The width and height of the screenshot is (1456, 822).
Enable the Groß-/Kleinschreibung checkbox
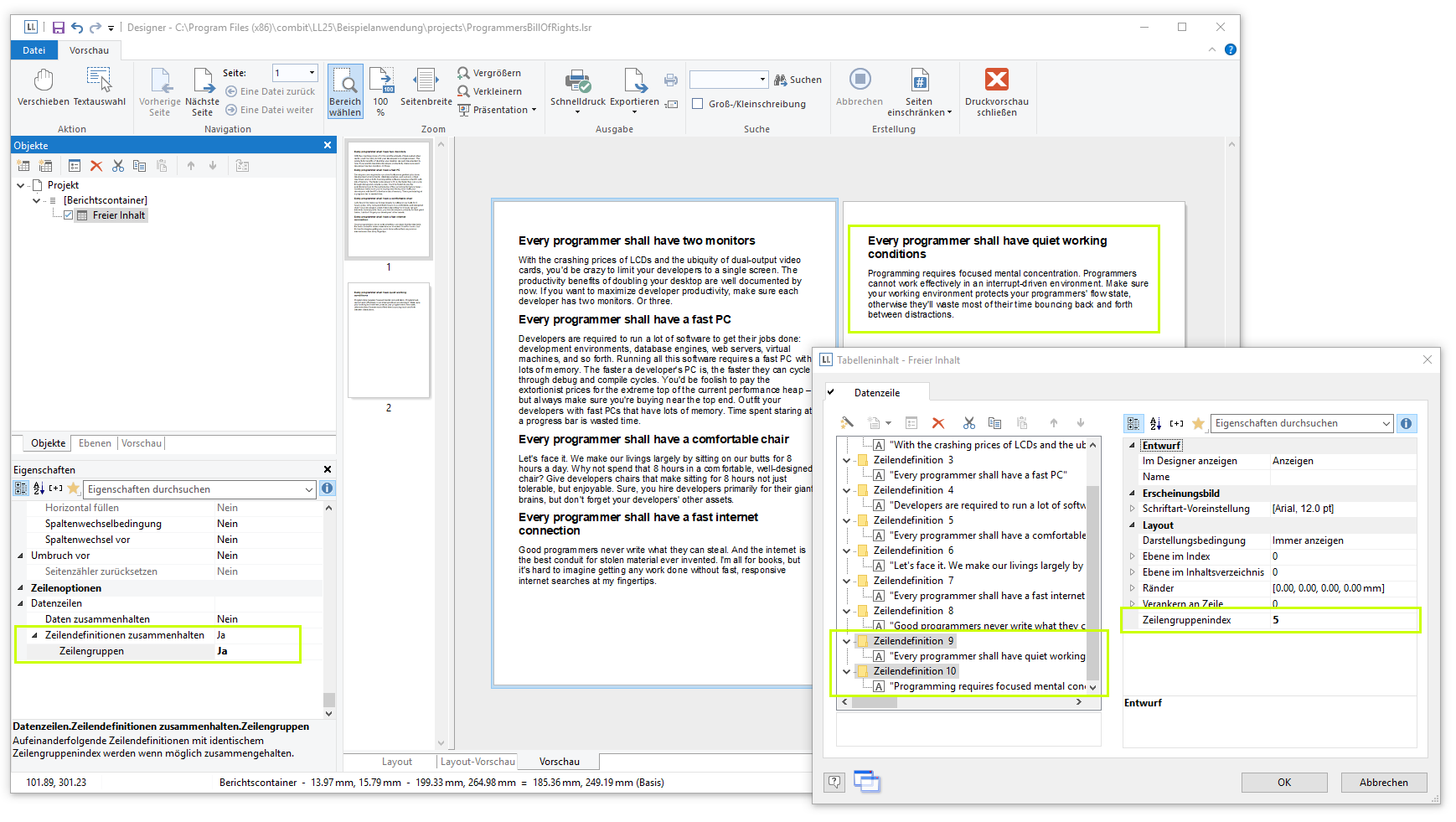[697, 104]
